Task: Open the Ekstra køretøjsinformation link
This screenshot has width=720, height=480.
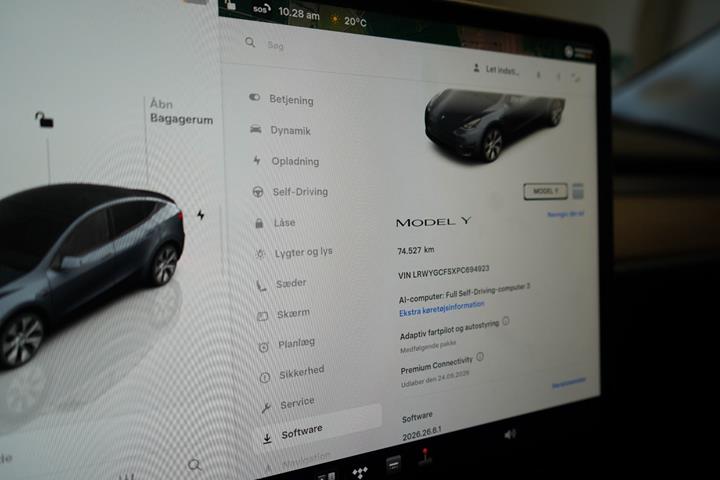Action: click(442, 309)
